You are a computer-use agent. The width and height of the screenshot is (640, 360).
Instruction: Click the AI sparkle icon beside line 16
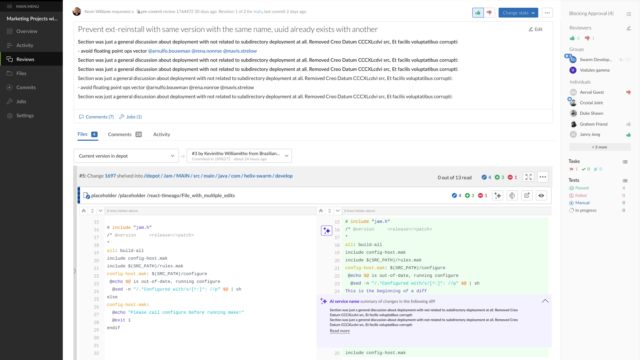(x=327, y=231)
